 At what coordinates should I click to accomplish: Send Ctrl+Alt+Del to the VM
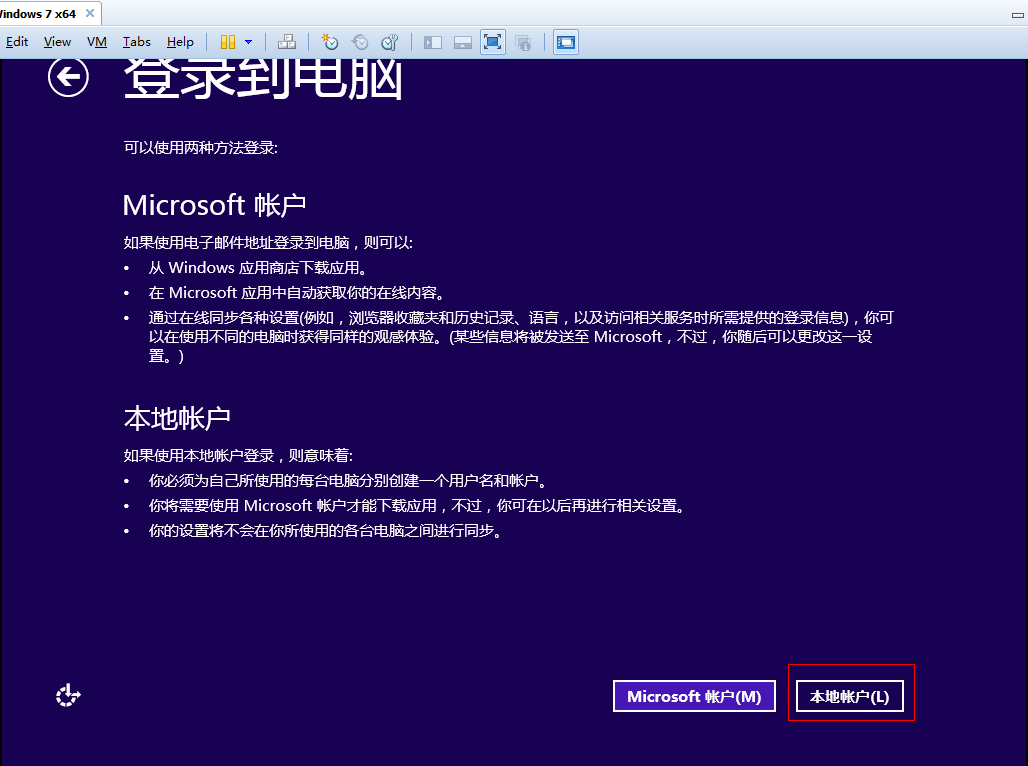(x=287, y=42)
